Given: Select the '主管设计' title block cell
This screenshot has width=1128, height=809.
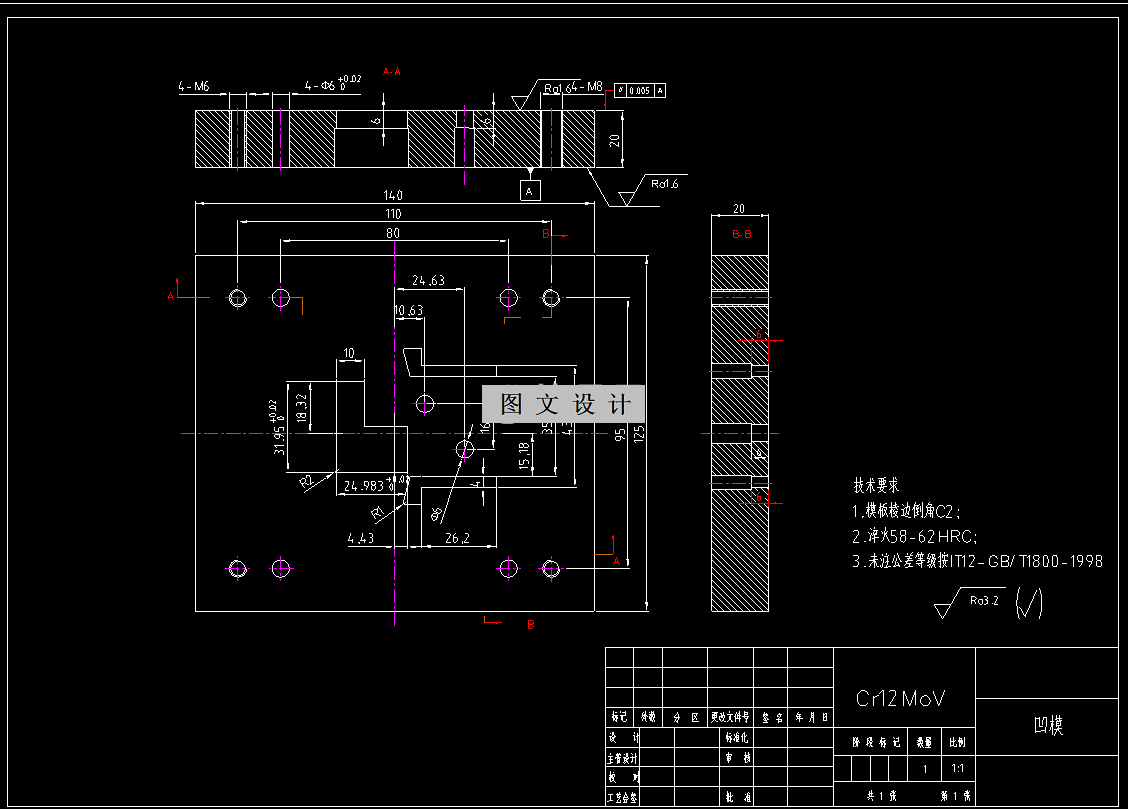Looking at the screenshot, I should point(622,758).
